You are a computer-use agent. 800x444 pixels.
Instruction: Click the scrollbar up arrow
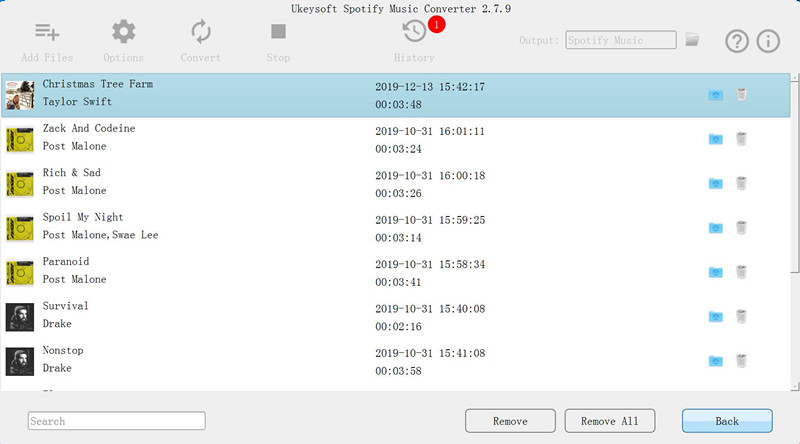(795, 77)
